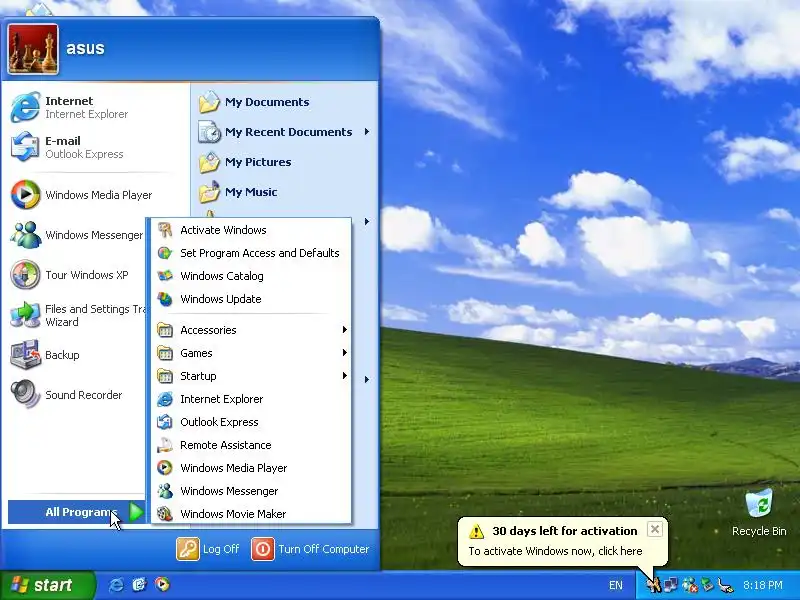Click the start button
The image size is (800, 600).
47,585
